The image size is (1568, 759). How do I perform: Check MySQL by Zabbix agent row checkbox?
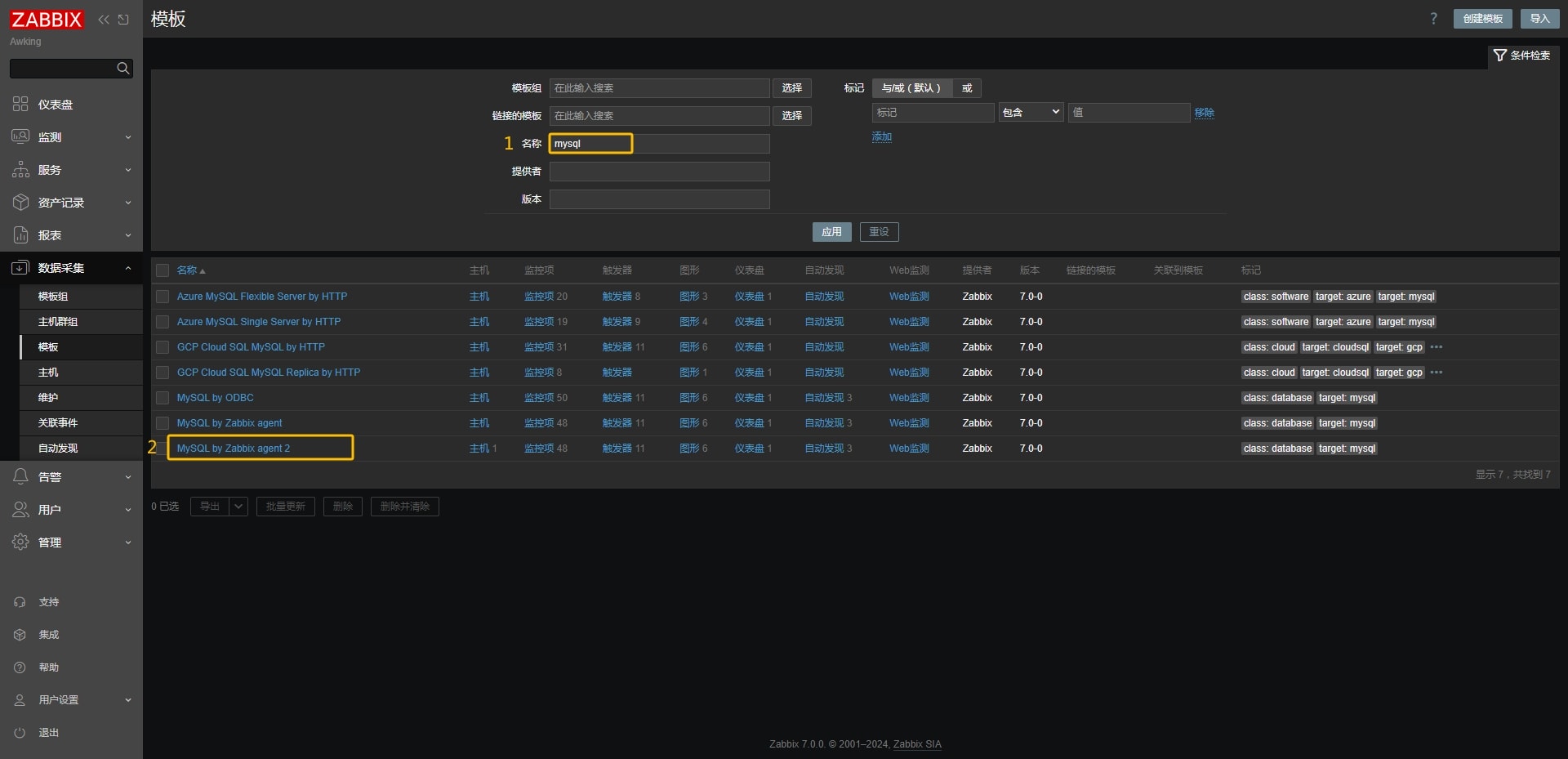163,423
